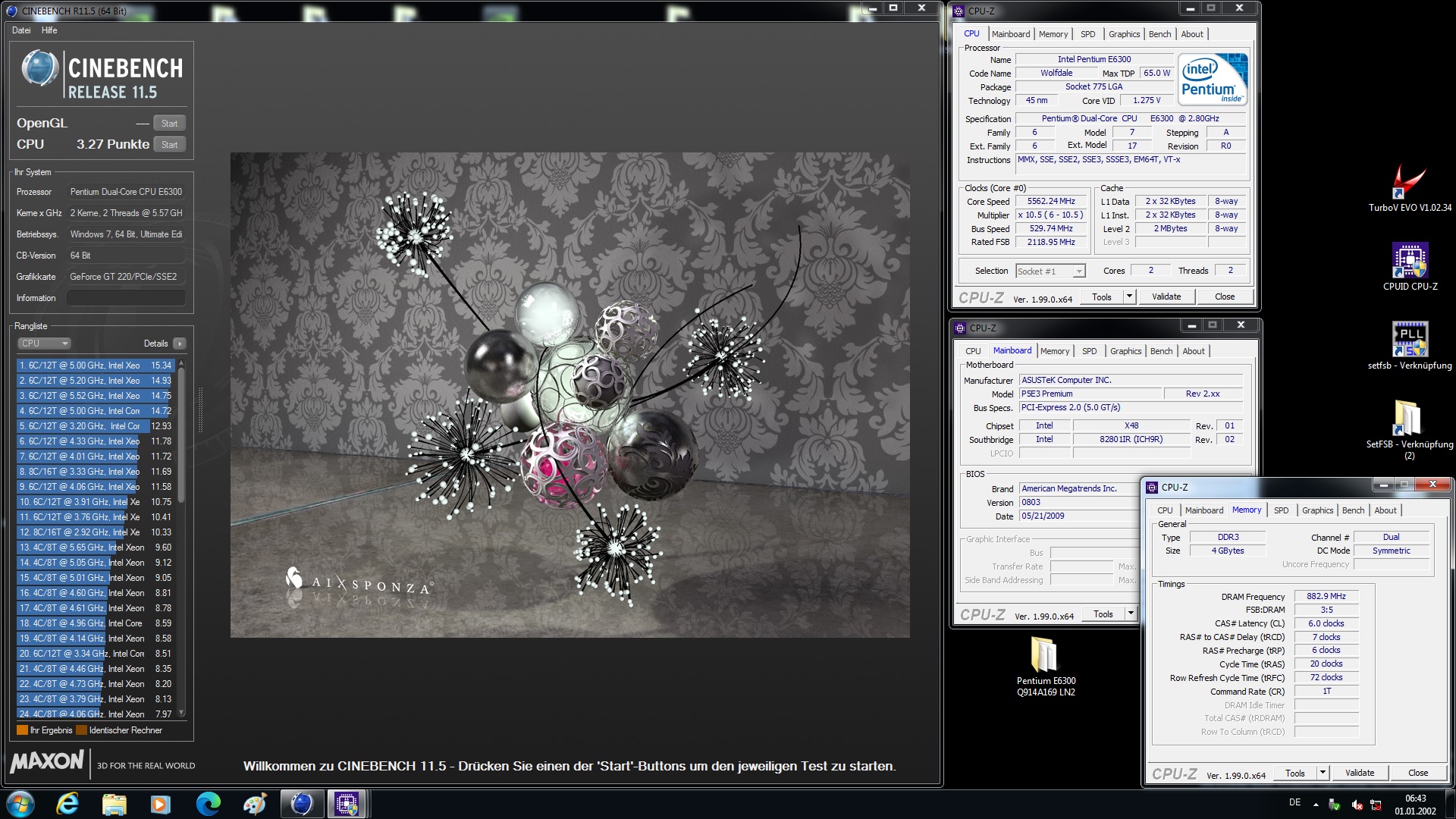Switch to CPU-Z taskbar button
The height and width of the screenshot is (819, 1456).
coord(347,804)
